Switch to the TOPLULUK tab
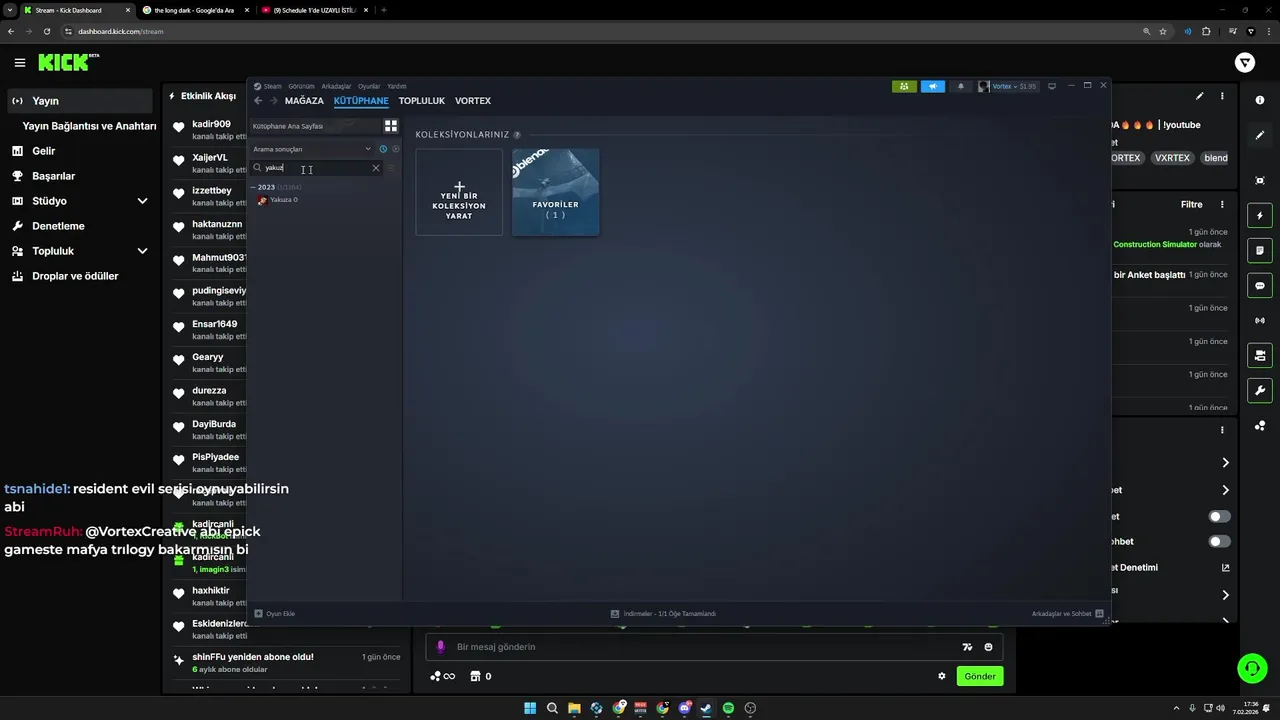1280x720 pixels. point(421,101)
